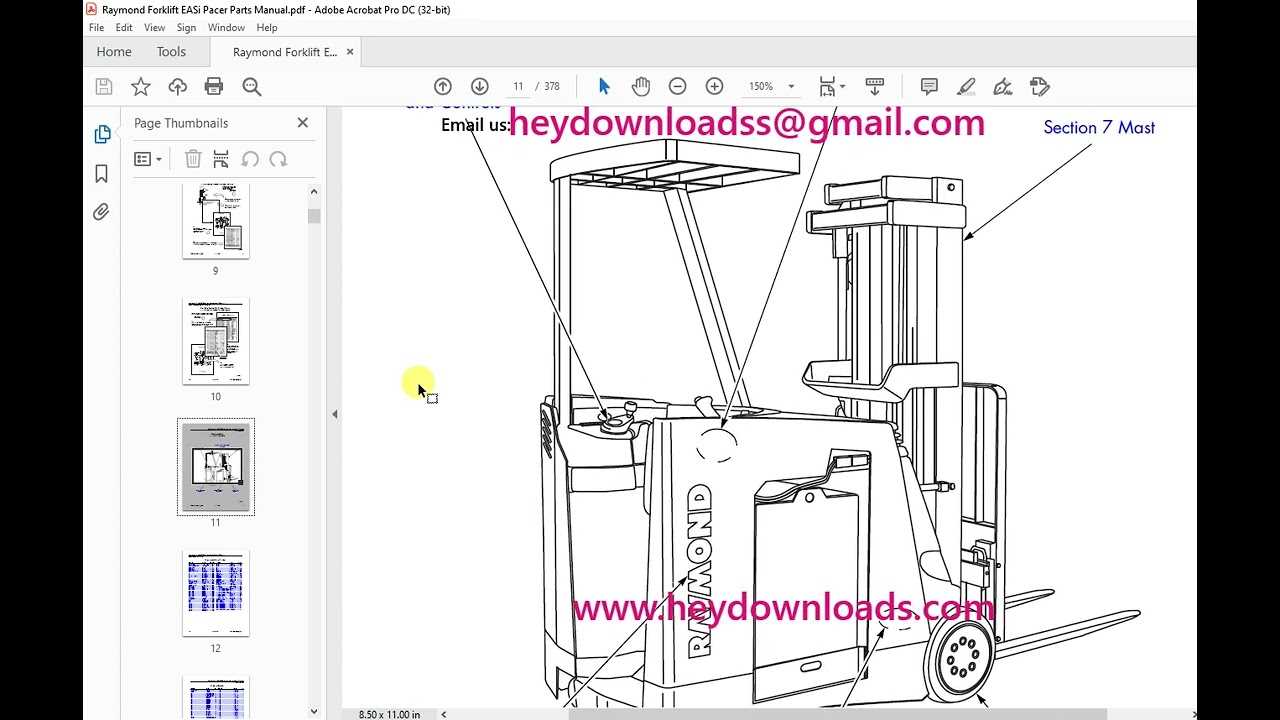The height and width of the screenshot is (720, 1280).
Task: Zoom out with the minus icon
Action: 677,87
